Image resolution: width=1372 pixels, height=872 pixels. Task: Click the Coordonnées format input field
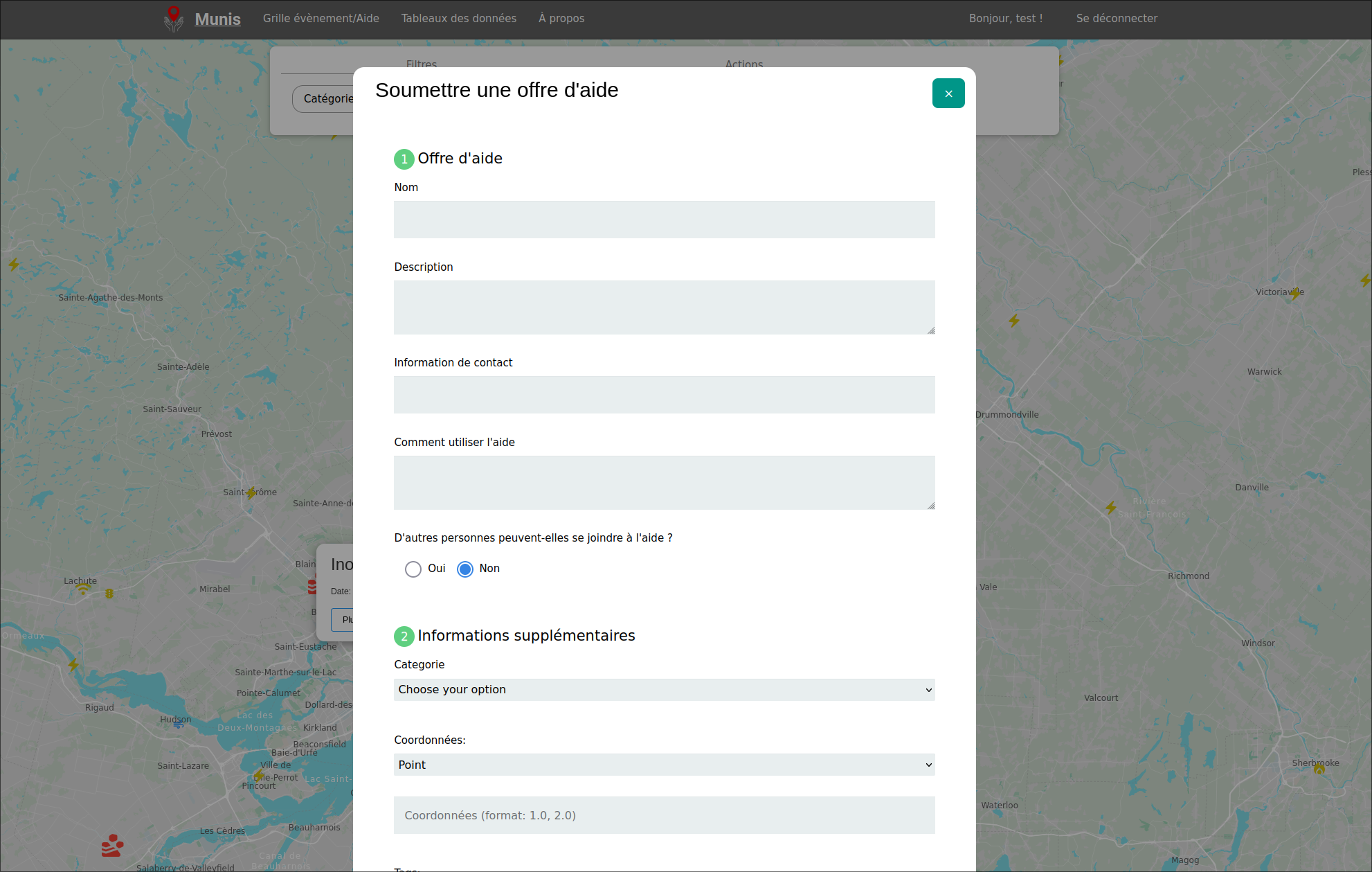pyautogui.click(x=664, y=815)
